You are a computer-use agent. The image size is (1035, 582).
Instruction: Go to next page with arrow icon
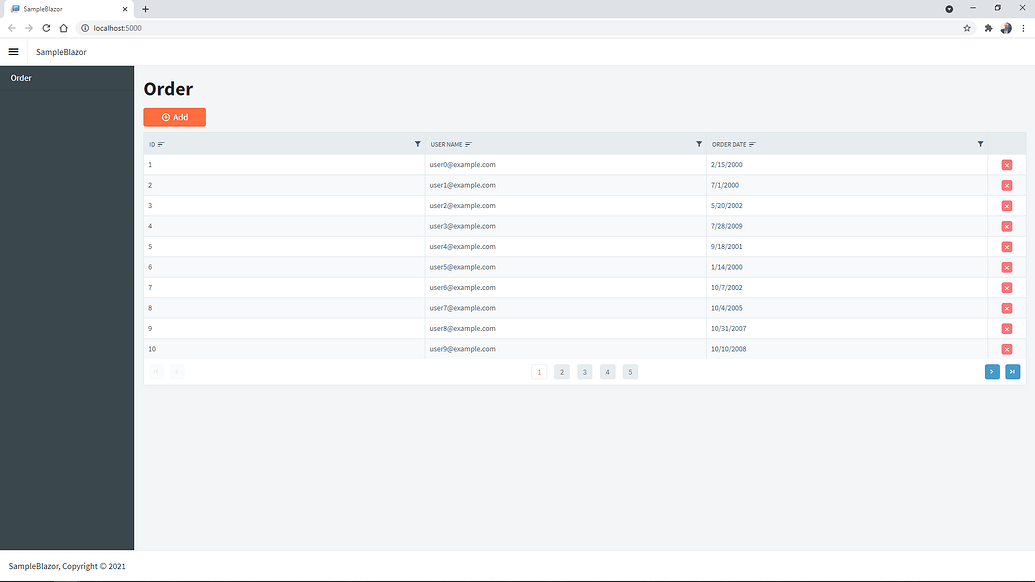[x=991, y=371]
